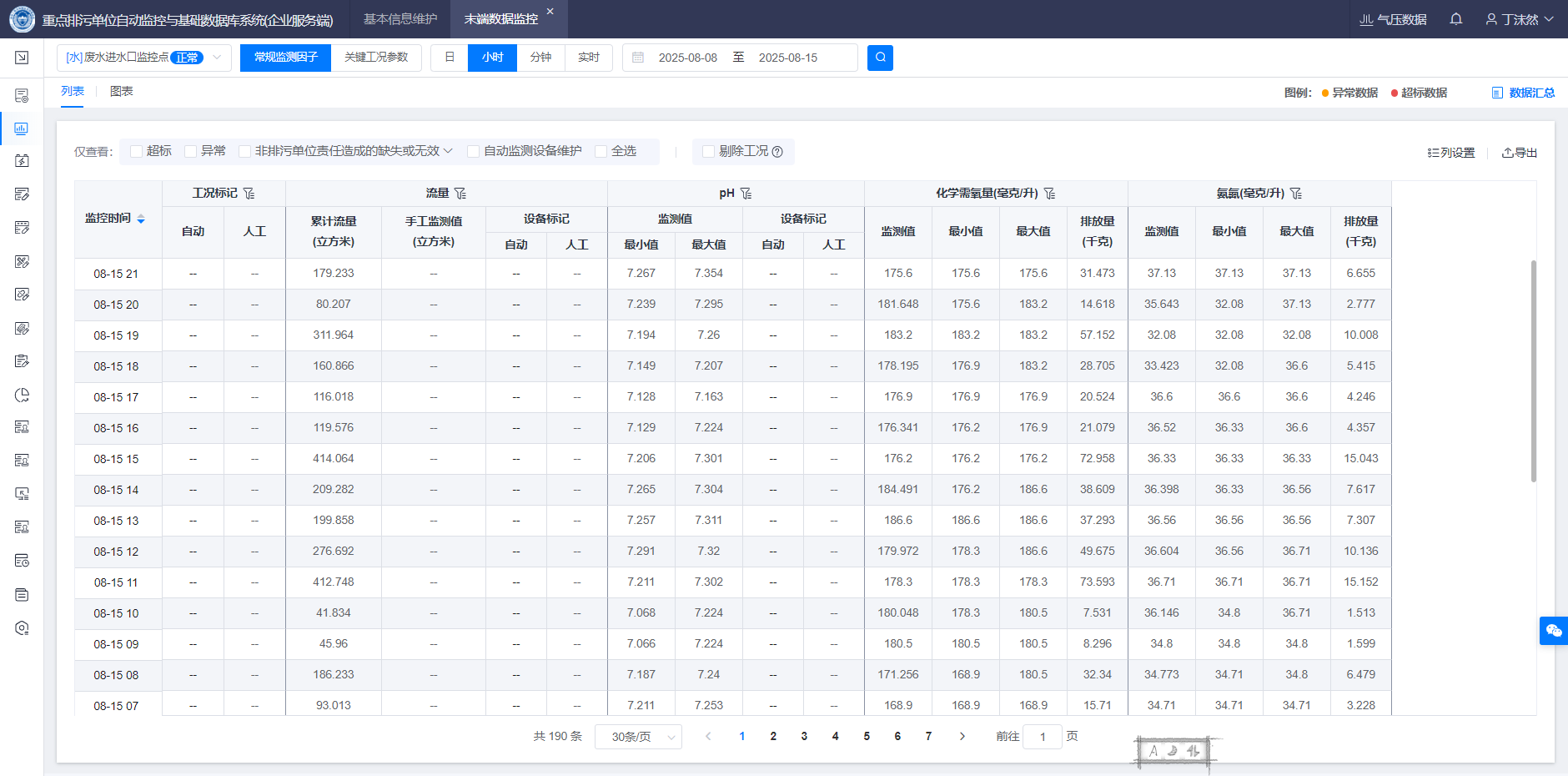Viewport: 1568px width, 776px height.
Task: Check the 异常 filter checkbox
Action: (191, 151)
